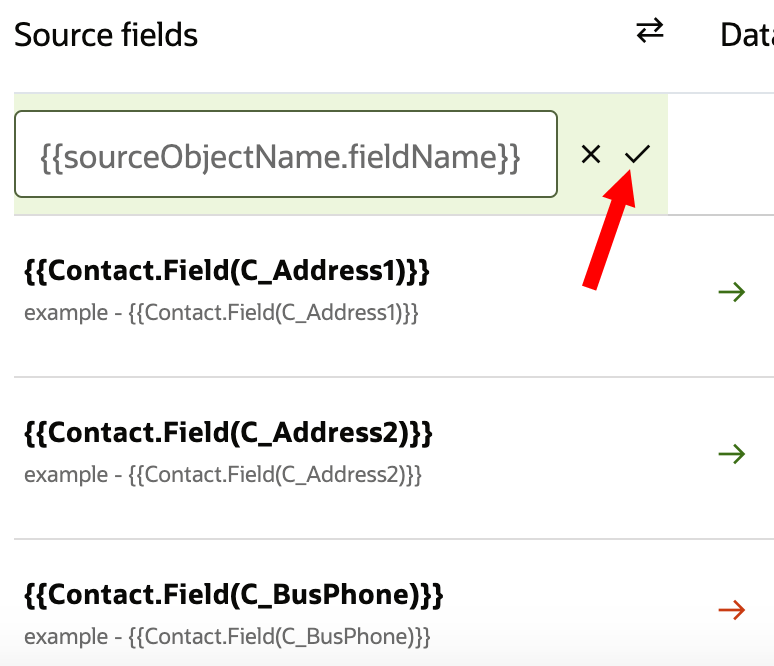Viewport: 774px width, 666px height.
Task: Select bold {{Contact.Field(C_Address1)}} field name
Action: point(226,271)
